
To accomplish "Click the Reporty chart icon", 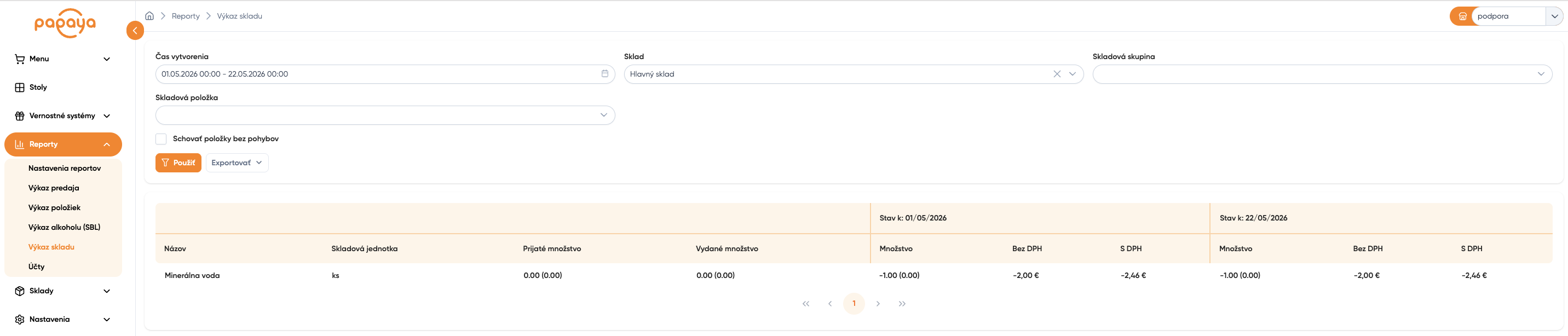I will [x=20, y=144].
